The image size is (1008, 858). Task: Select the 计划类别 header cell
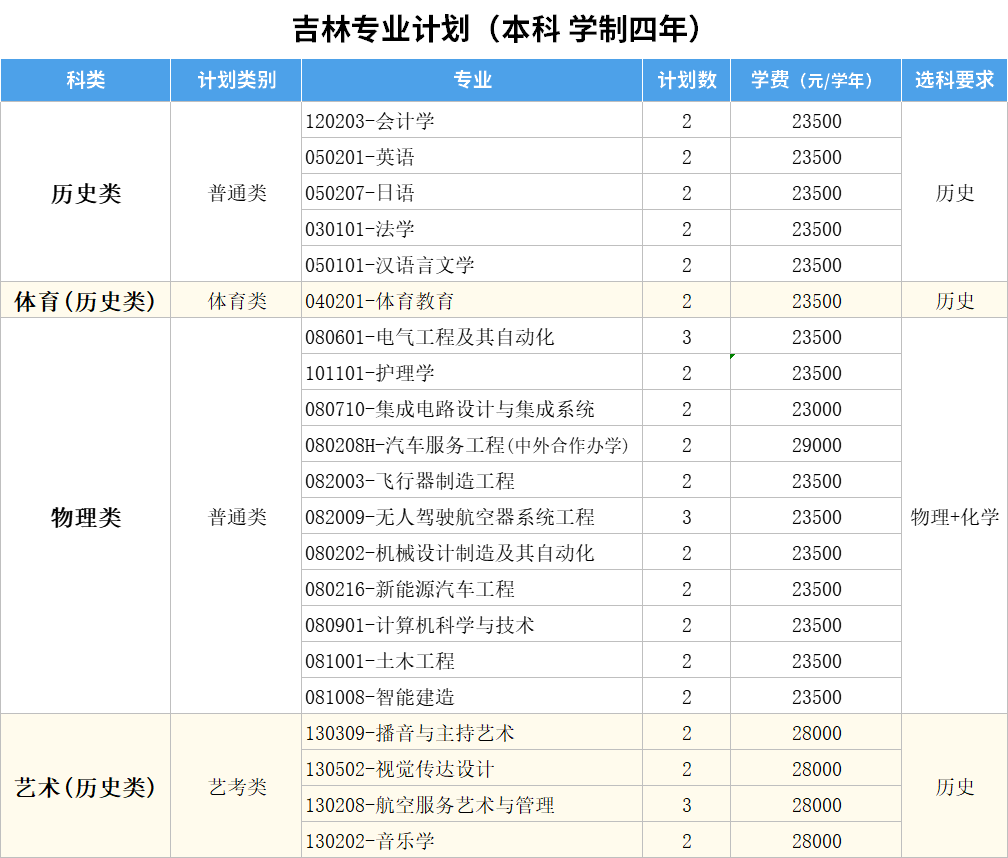click(236, 81)
